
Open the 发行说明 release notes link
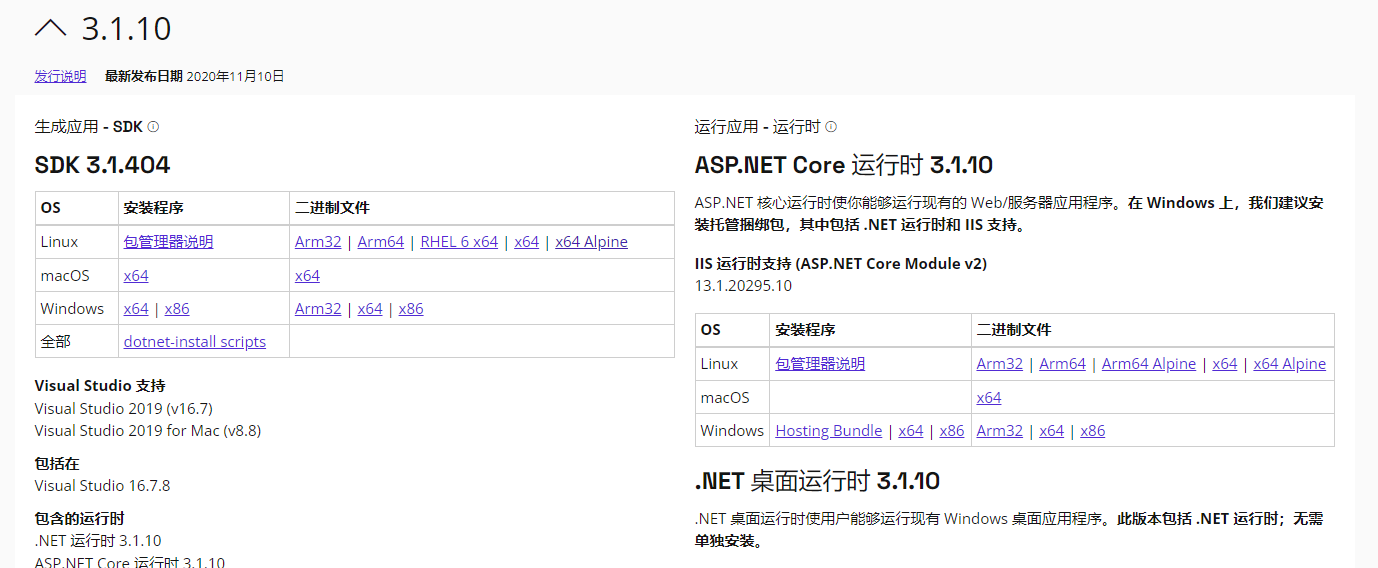(x=60, y=76)
